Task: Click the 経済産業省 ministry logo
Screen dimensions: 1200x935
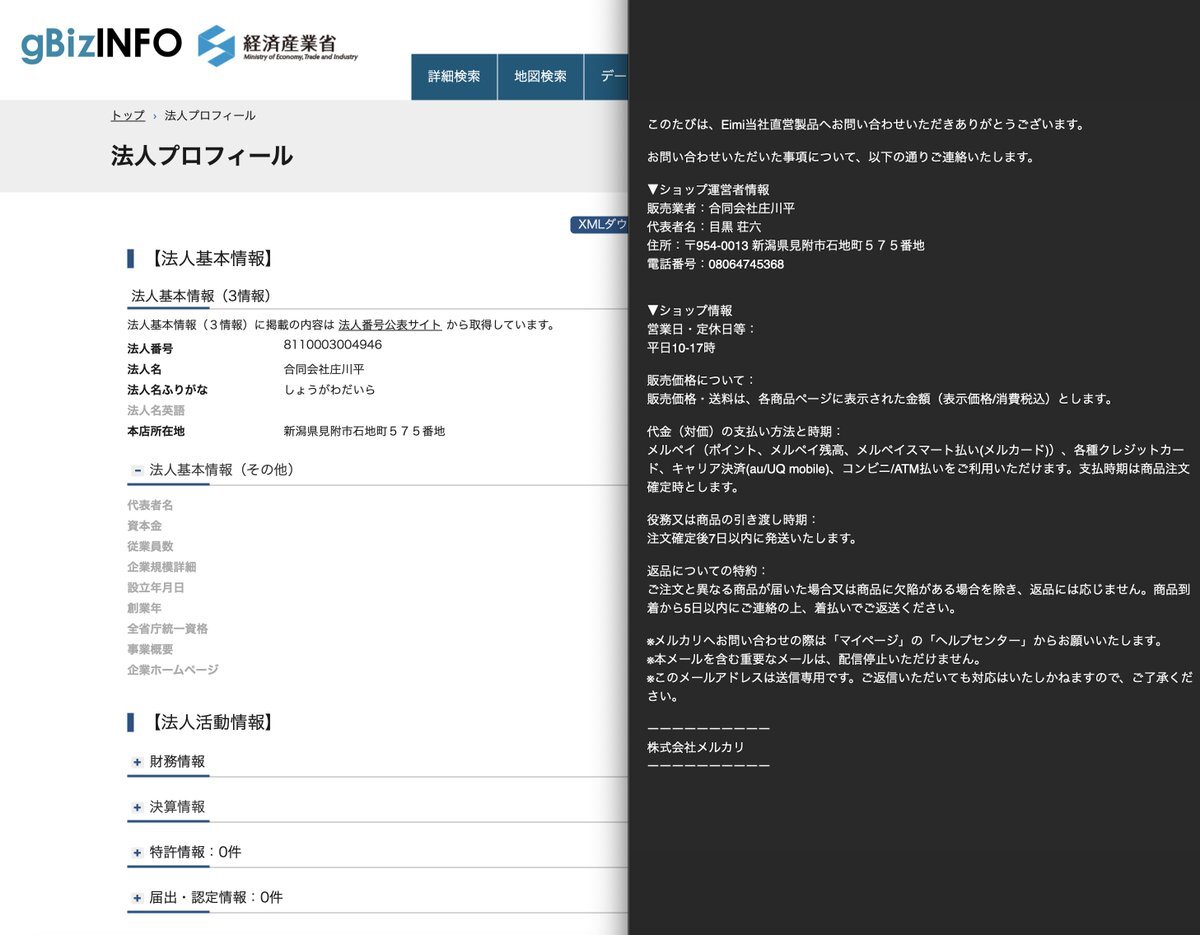Action: [x=277, y=44]
